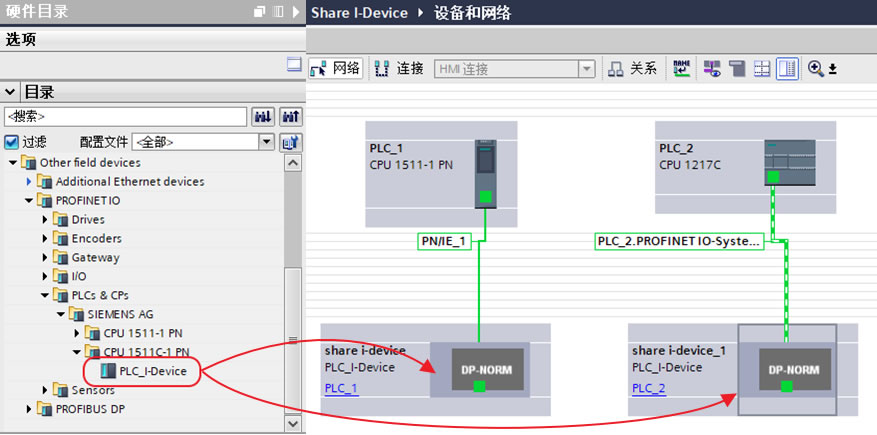The width and height of the screenshot is (877, 435).
Task: Expand the Additional Ethernet devices folder
Action: (29, 182)
